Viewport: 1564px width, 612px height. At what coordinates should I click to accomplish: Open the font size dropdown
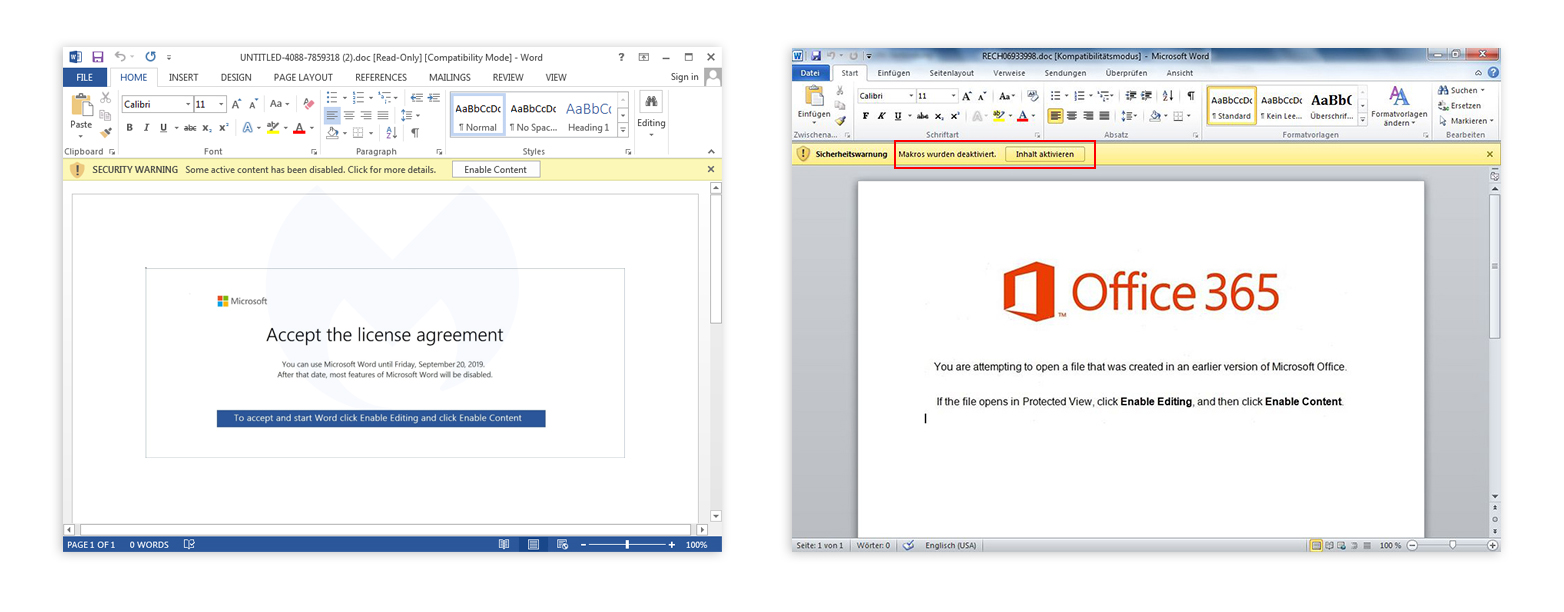point(222,104)
